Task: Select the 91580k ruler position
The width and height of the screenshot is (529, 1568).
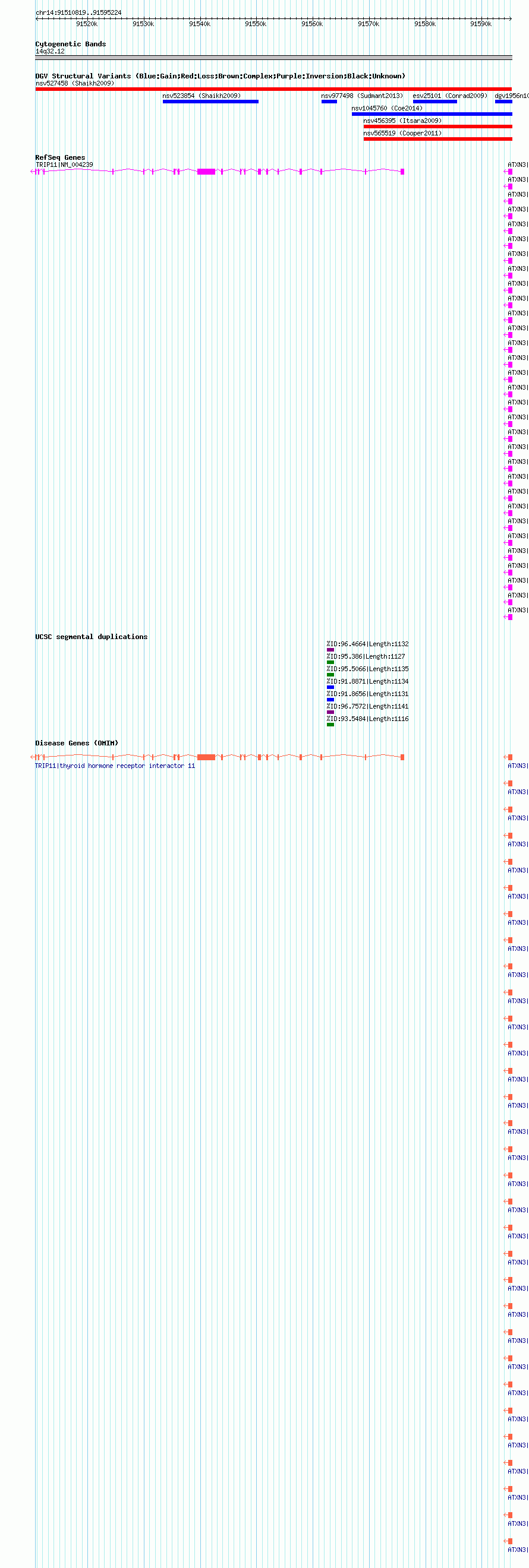Action: [x=425, y=24]
